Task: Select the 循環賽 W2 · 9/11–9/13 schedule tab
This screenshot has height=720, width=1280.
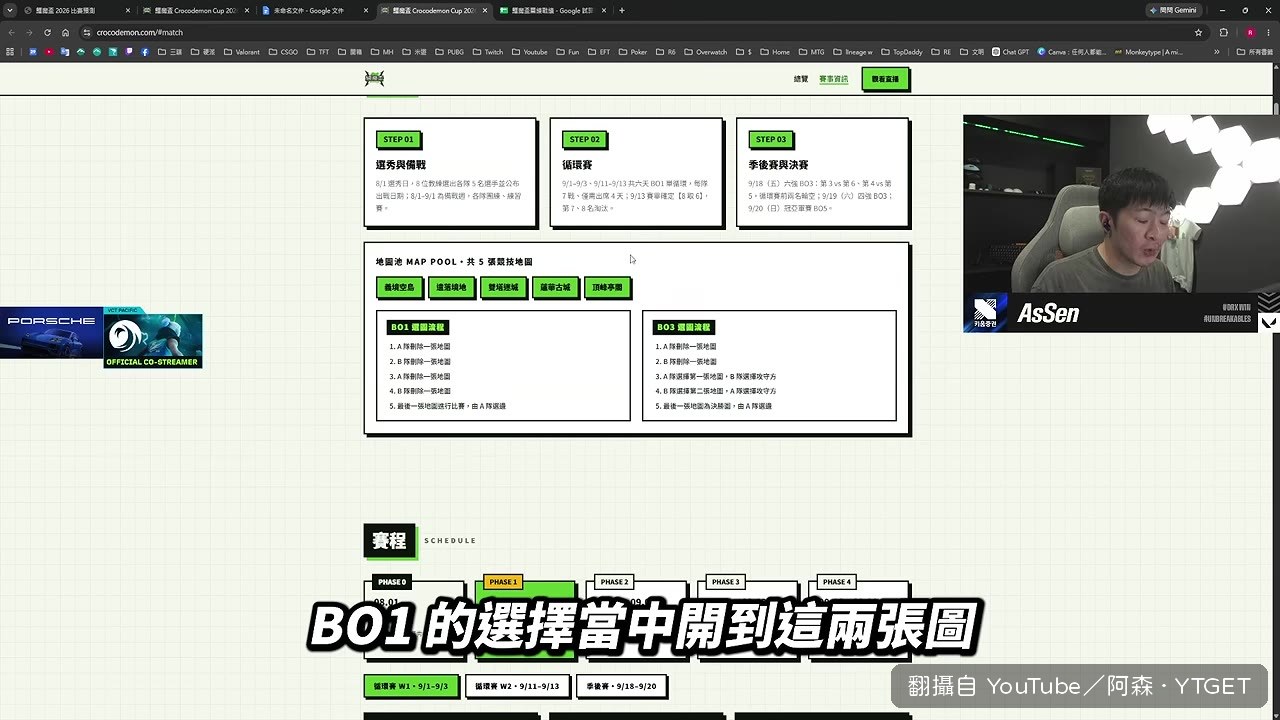Action: 517,687
